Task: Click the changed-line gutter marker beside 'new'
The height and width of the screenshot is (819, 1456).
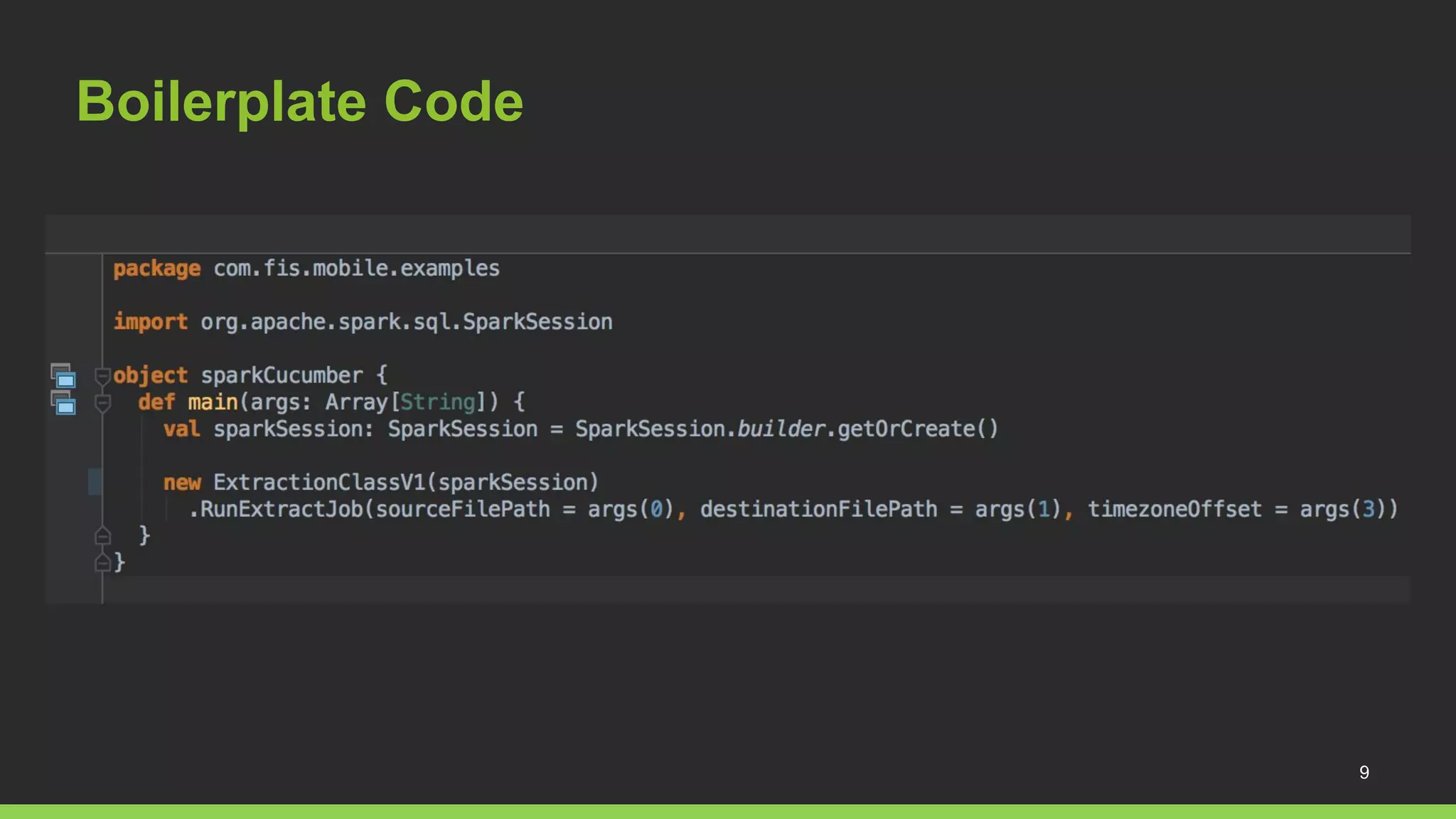Action: point(95,482)
